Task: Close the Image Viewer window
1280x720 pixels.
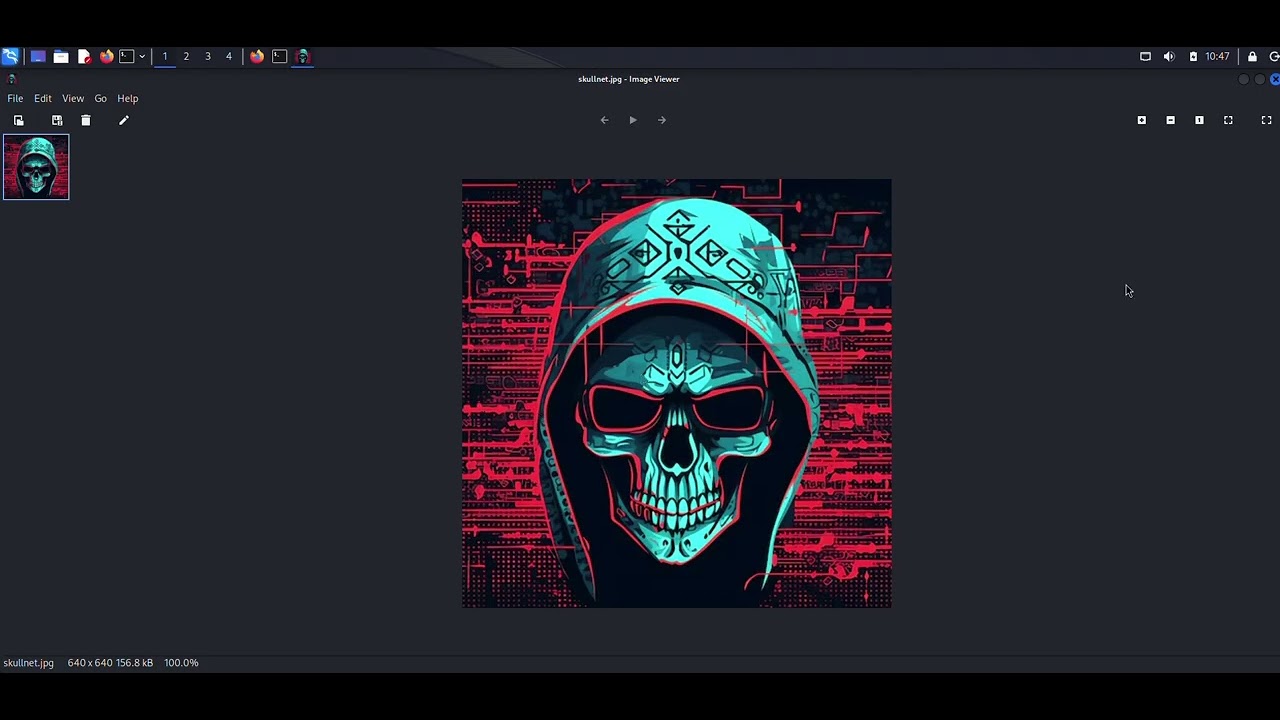Action: point(1275,79)
